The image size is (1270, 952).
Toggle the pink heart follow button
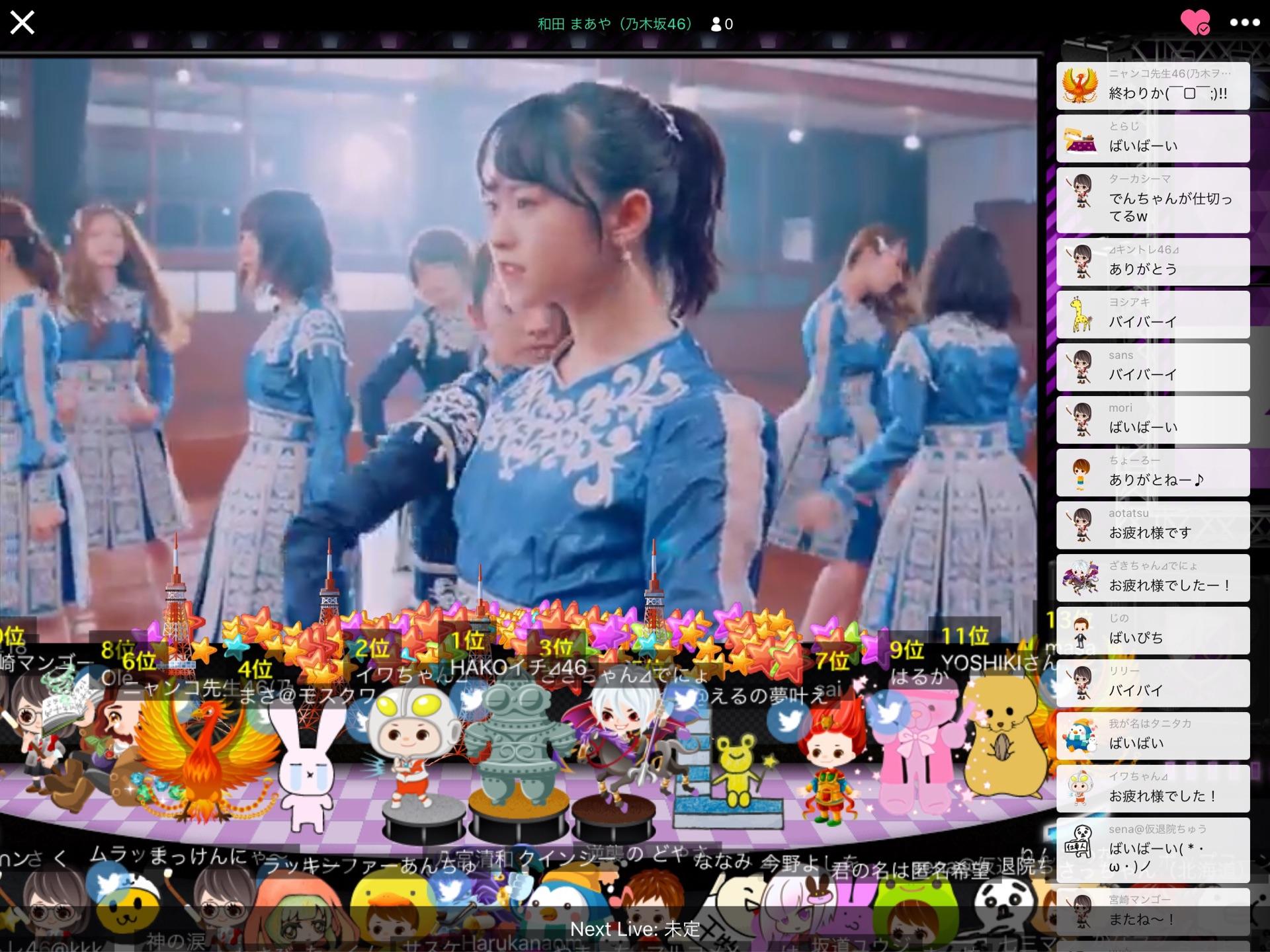point(1195,22)
